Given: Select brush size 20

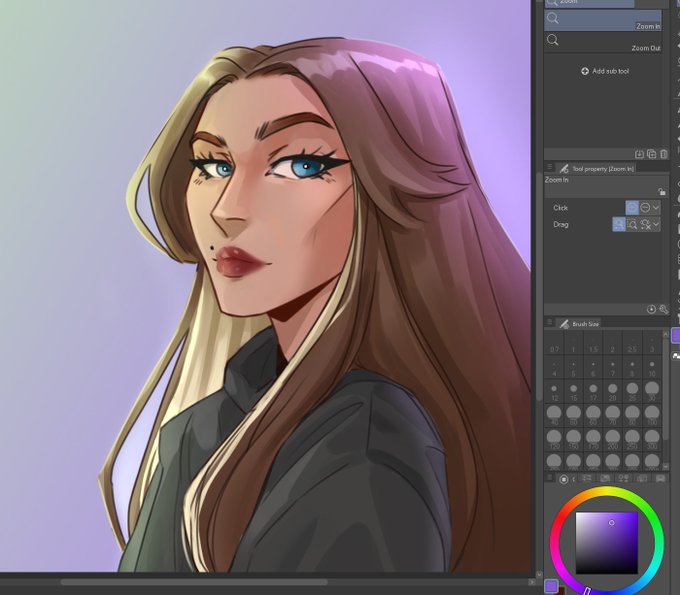Looking at the screenshot, I should click(x=612, y=392).
